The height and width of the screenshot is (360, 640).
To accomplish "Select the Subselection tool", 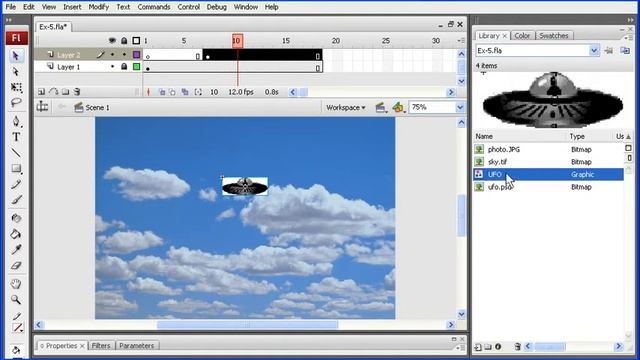I will [16, 72].
